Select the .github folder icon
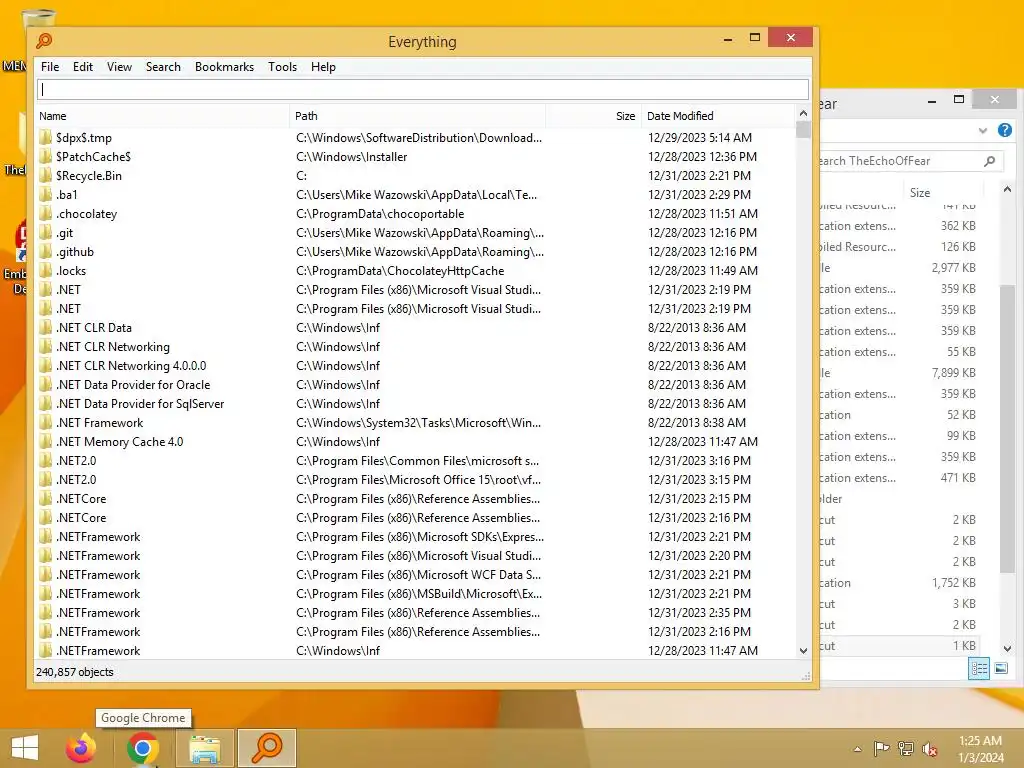Screen dimensions: 1024x768 tap(45, 251)
